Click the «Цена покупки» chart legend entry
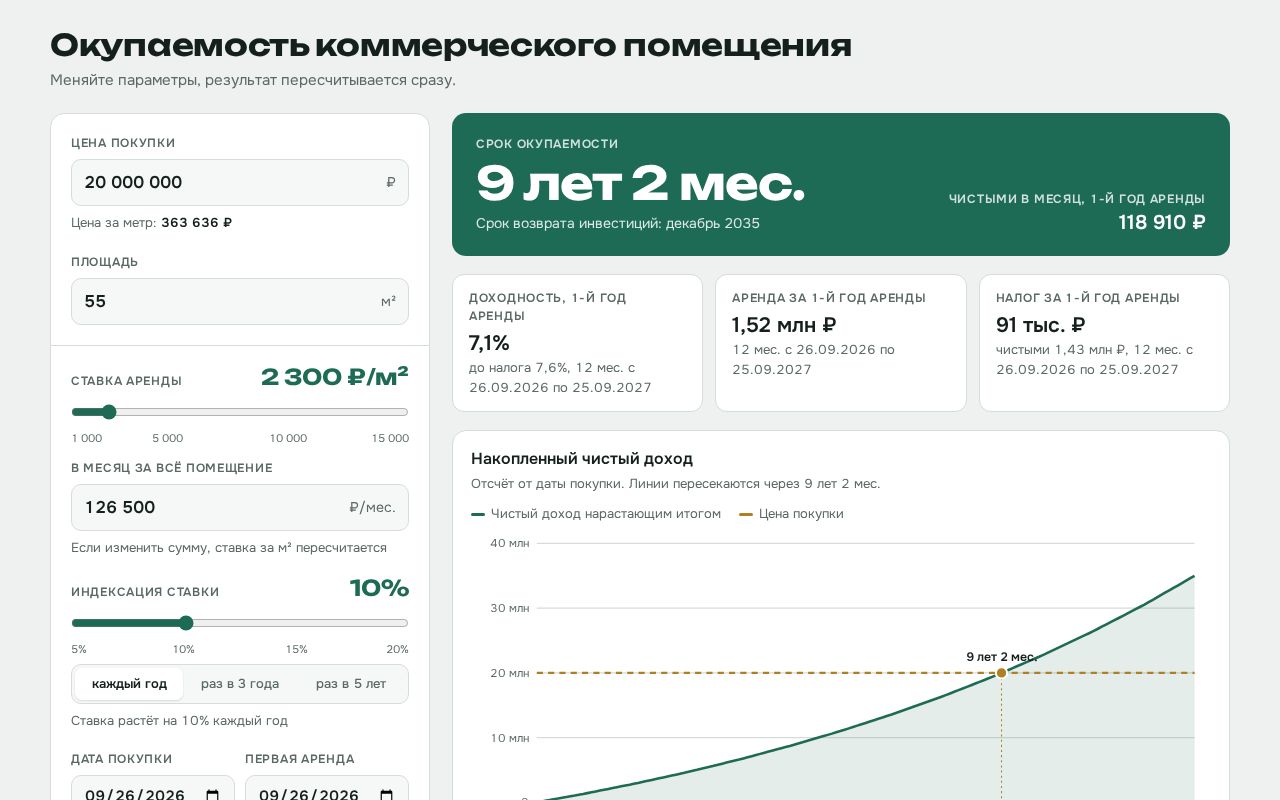This screenshot has width=1280, height=800. tap(791, 514)
